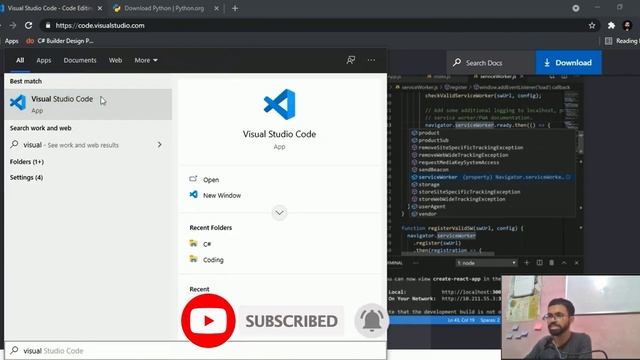Click the magnifier icon in the search box

click(x=14, y=350)
